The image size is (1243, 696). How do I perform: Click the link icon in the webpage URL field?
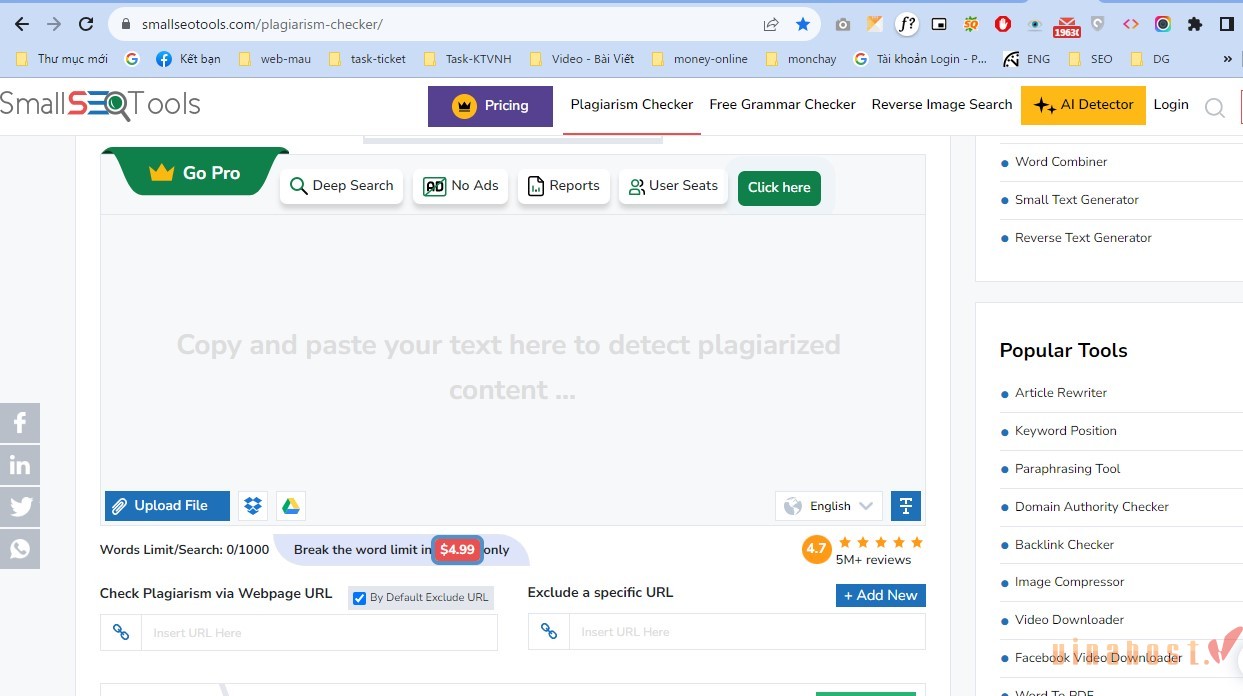[120, 631]
